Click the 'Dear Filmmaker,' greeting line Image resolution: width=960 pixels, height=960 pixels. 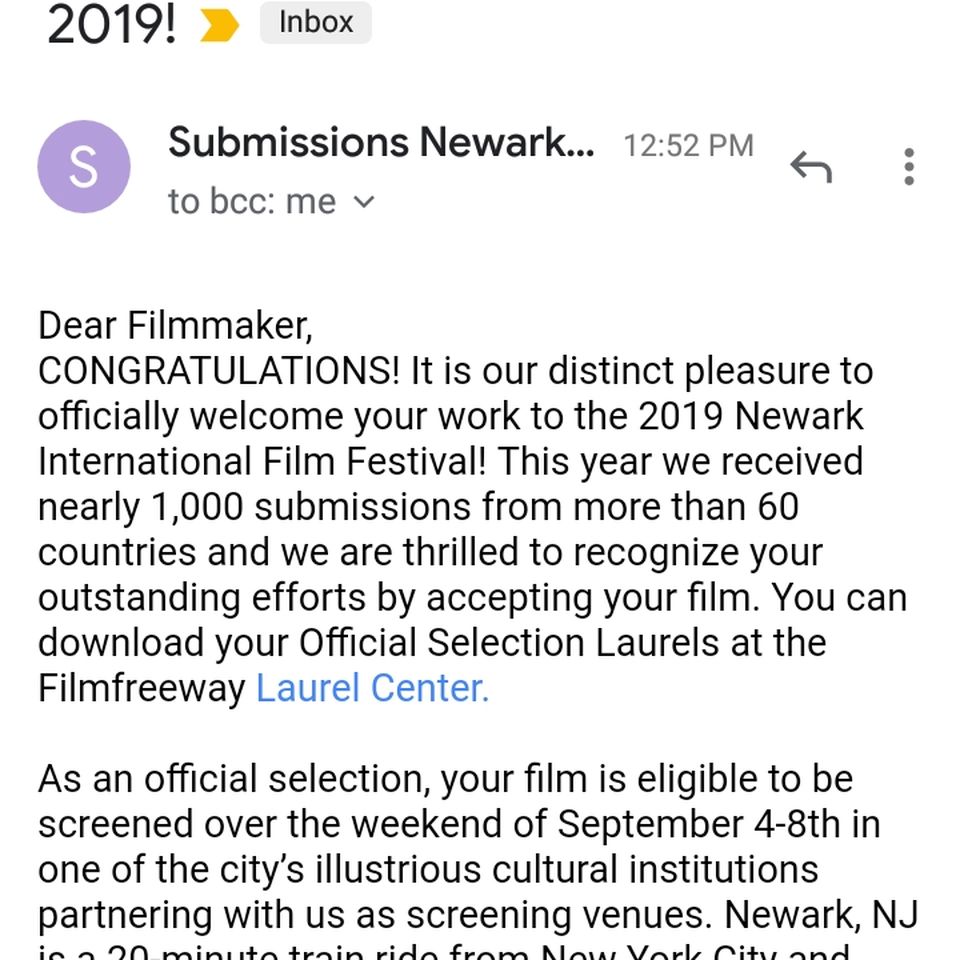[176, 325]
